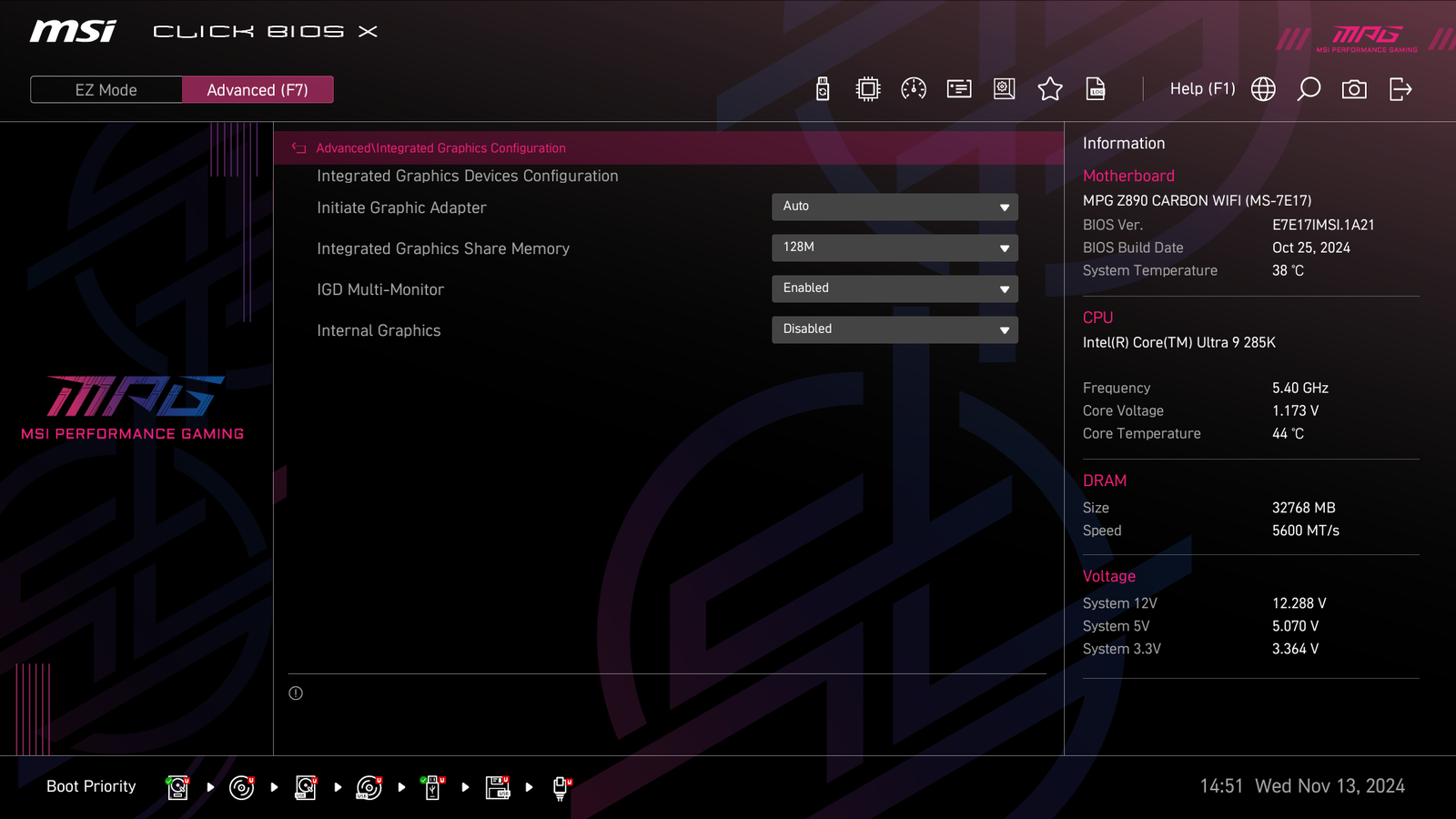Select the USB hard disk boot icon
Viewport: 1456px width, 819px height.
306,787
